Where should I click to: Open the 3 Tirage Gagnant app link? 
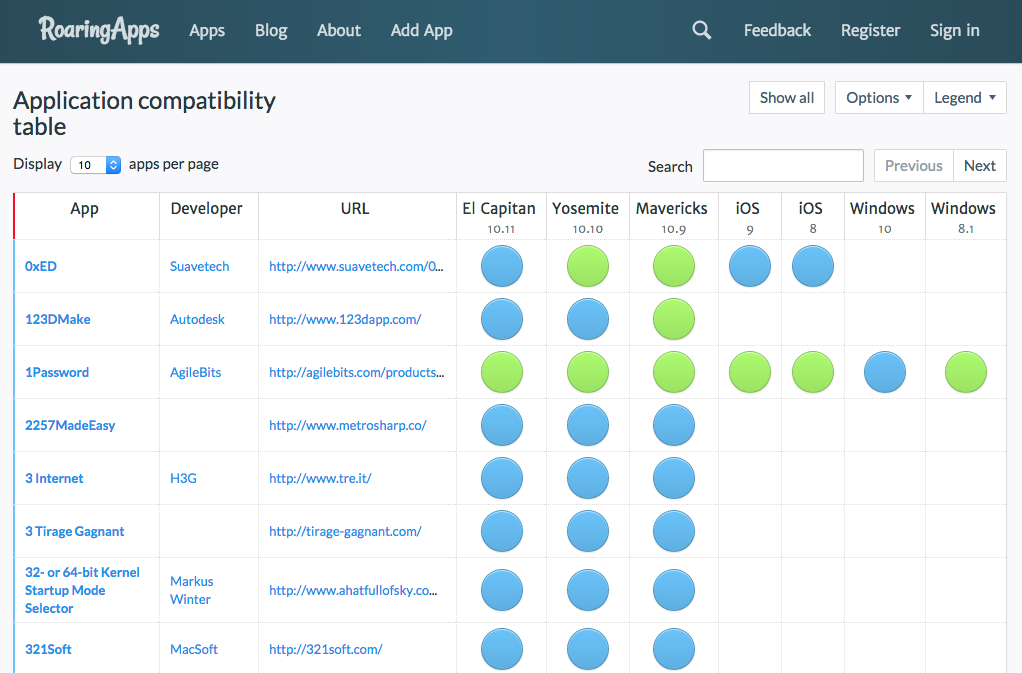click(x=74, y=531)
